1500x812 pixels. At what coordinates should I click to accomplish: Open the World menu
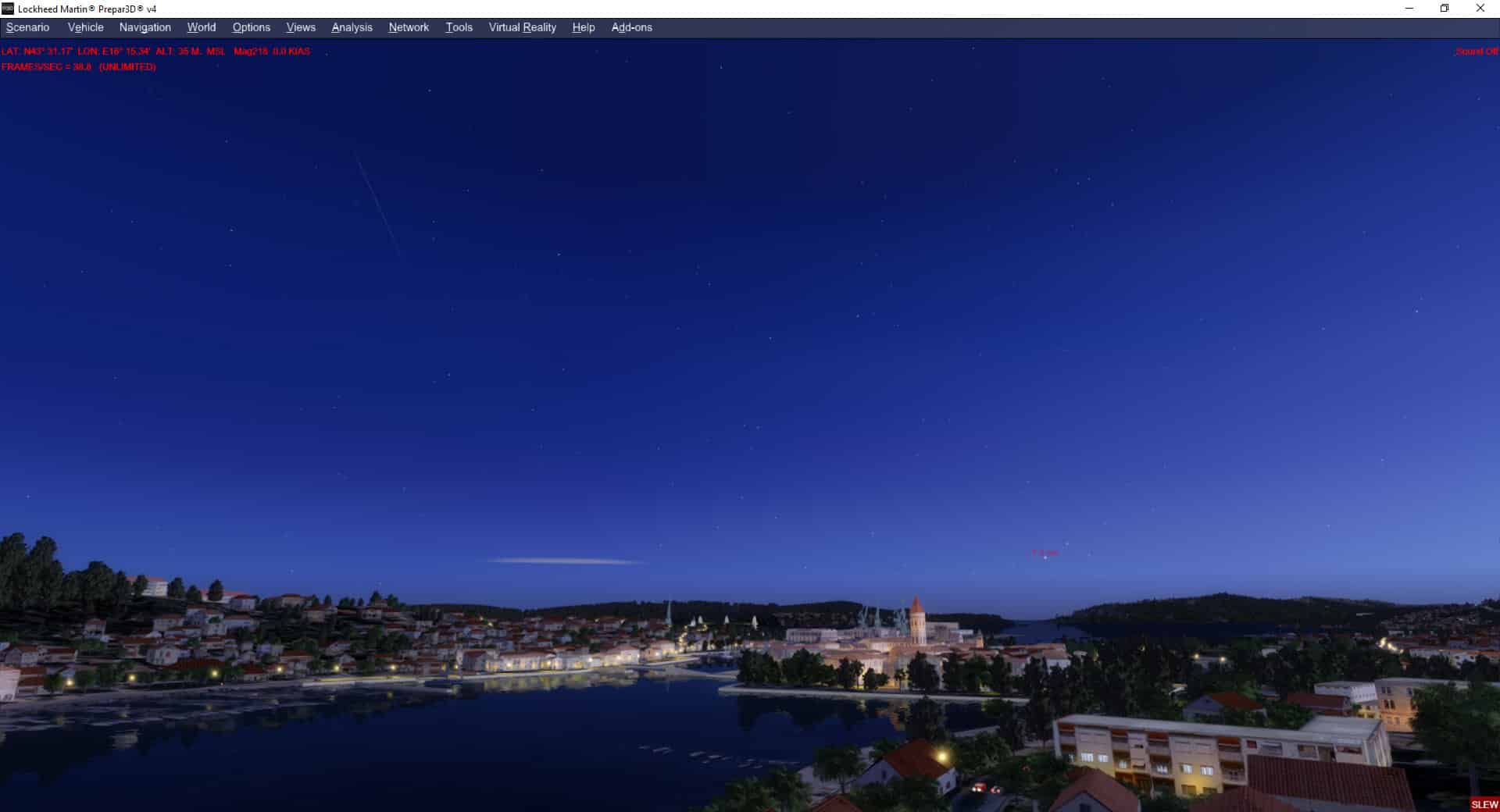(201, 27)
